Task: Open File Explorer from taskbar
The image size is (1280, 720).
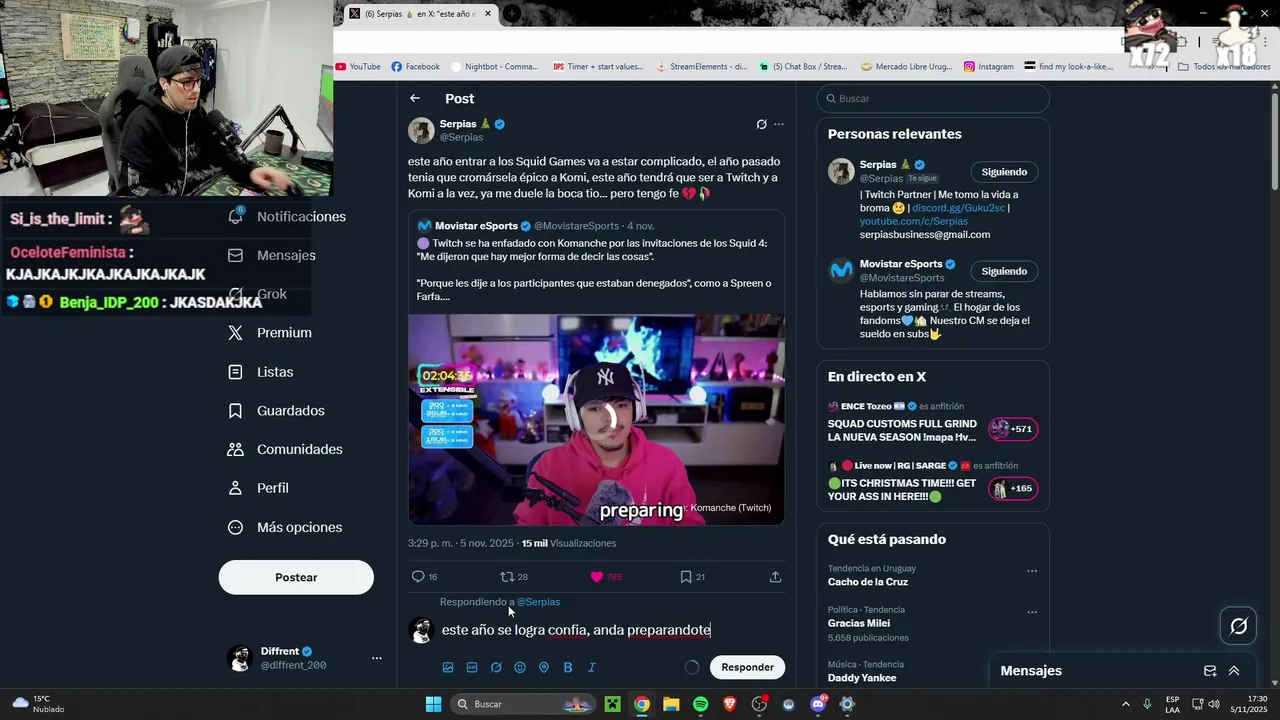Action: (671, 704)
